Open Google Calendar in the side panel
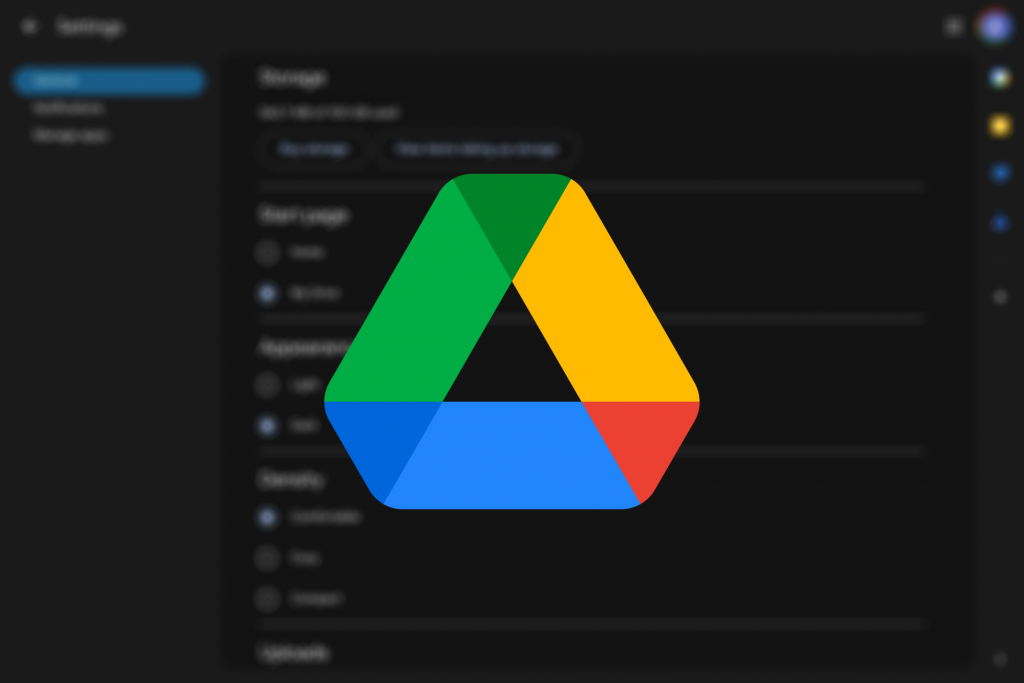Image resolution: width=1024 pixels, height=683 pixels. pos(1000,78)
